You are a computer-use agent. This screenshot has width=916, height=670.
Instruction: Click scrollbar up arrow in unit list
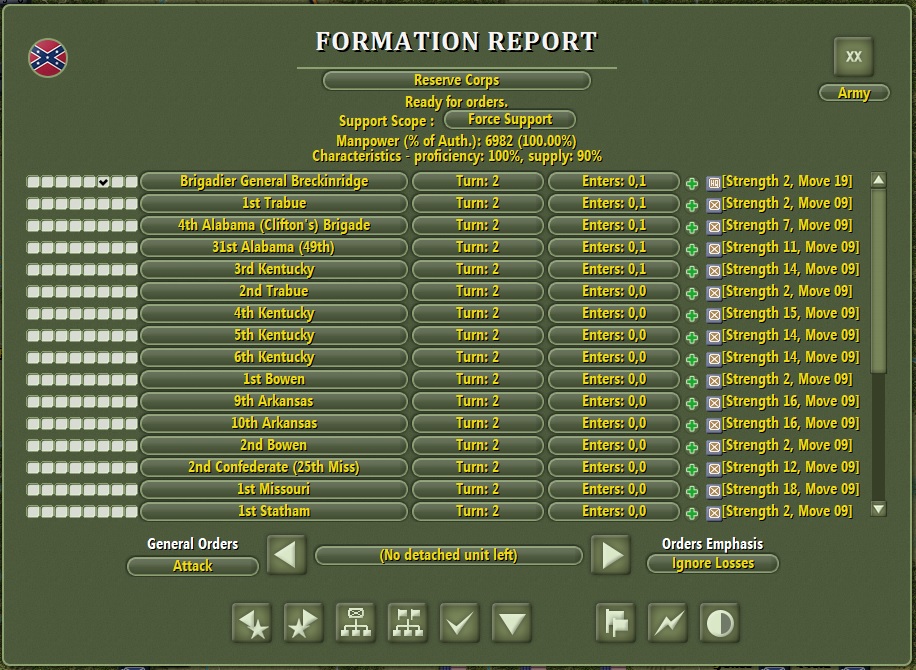point(878,180)
